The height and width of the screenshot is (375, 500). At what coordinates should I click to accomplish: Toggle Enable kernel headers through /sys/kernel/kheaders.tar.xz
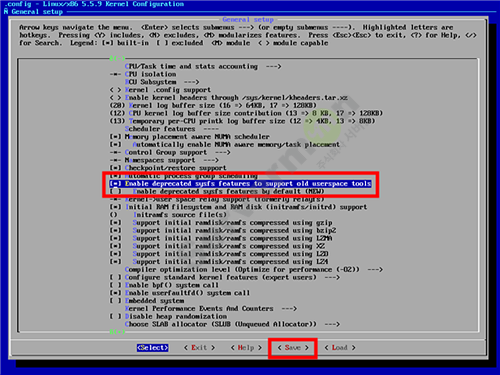[228, 98]
